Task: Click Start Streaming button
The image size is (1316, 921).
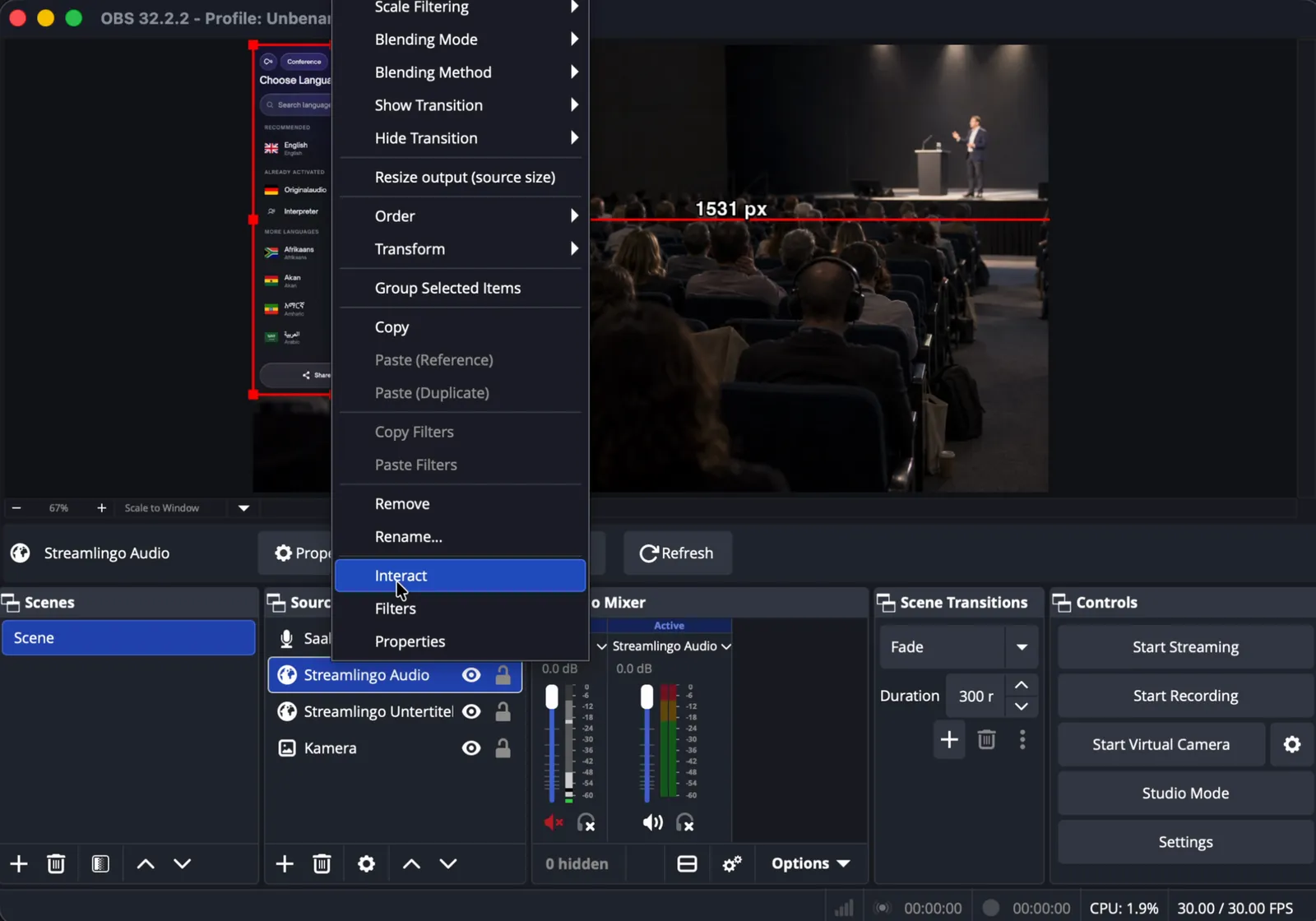Action: (1185, 647)
